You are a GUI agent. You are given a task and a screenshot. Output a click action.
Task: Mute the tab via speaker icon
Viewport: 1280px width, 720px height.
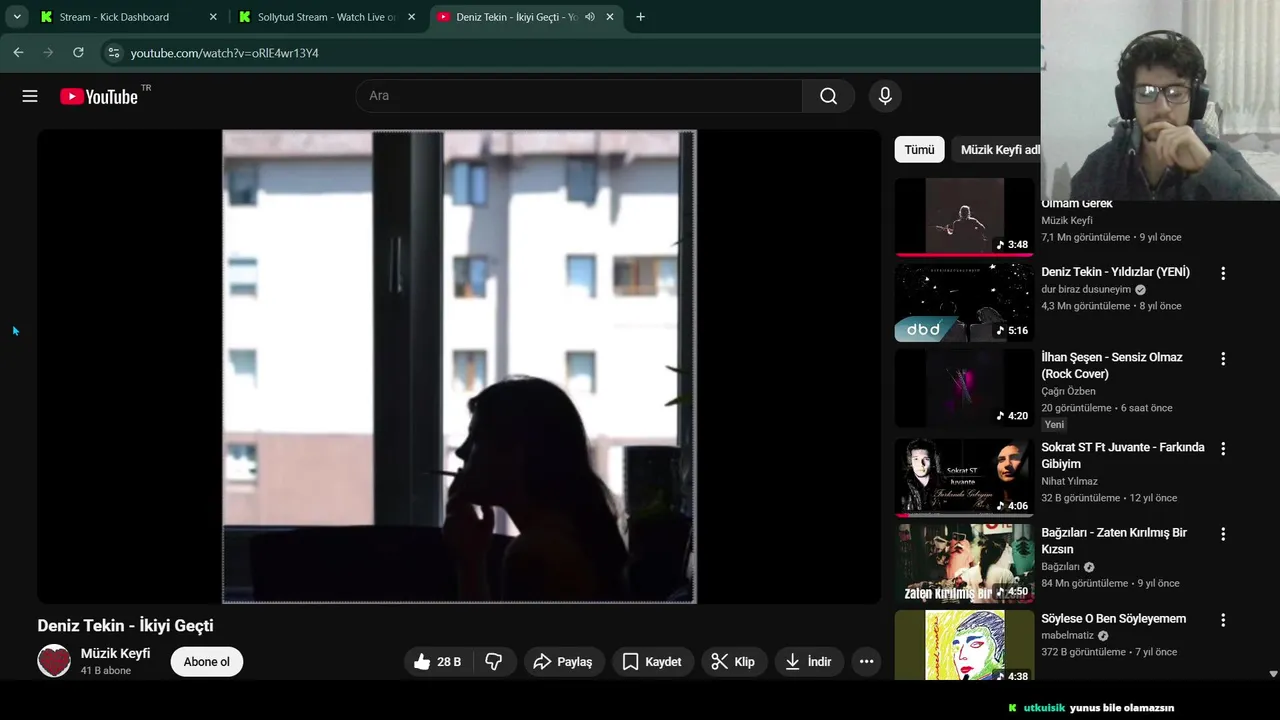(x=590, y=17)
